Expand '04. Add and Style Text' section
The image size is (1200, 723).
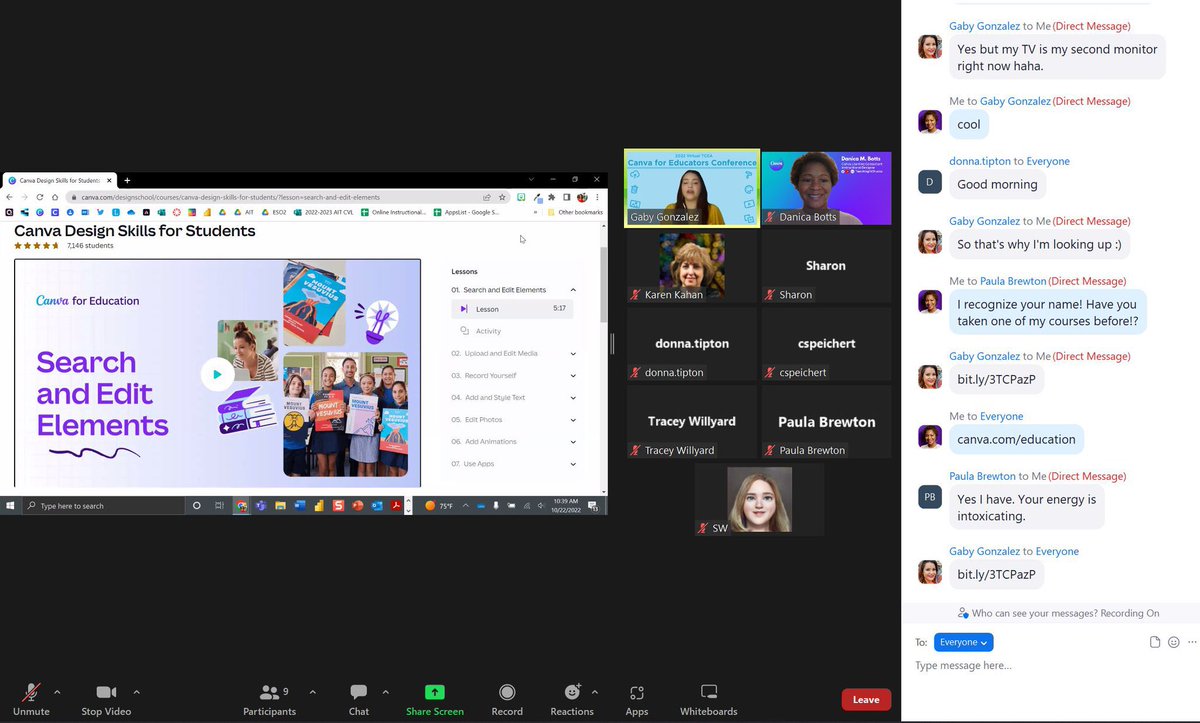coord(573,397)
